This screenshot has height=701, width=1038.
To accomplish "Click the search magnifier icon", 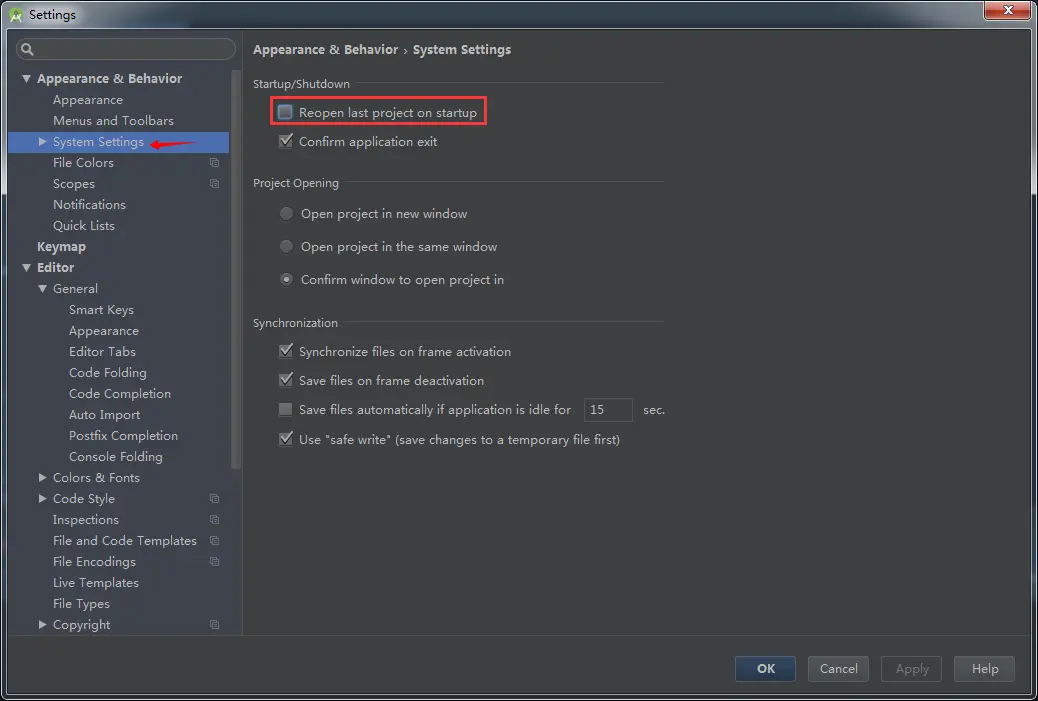I will [x=27, y=49].
